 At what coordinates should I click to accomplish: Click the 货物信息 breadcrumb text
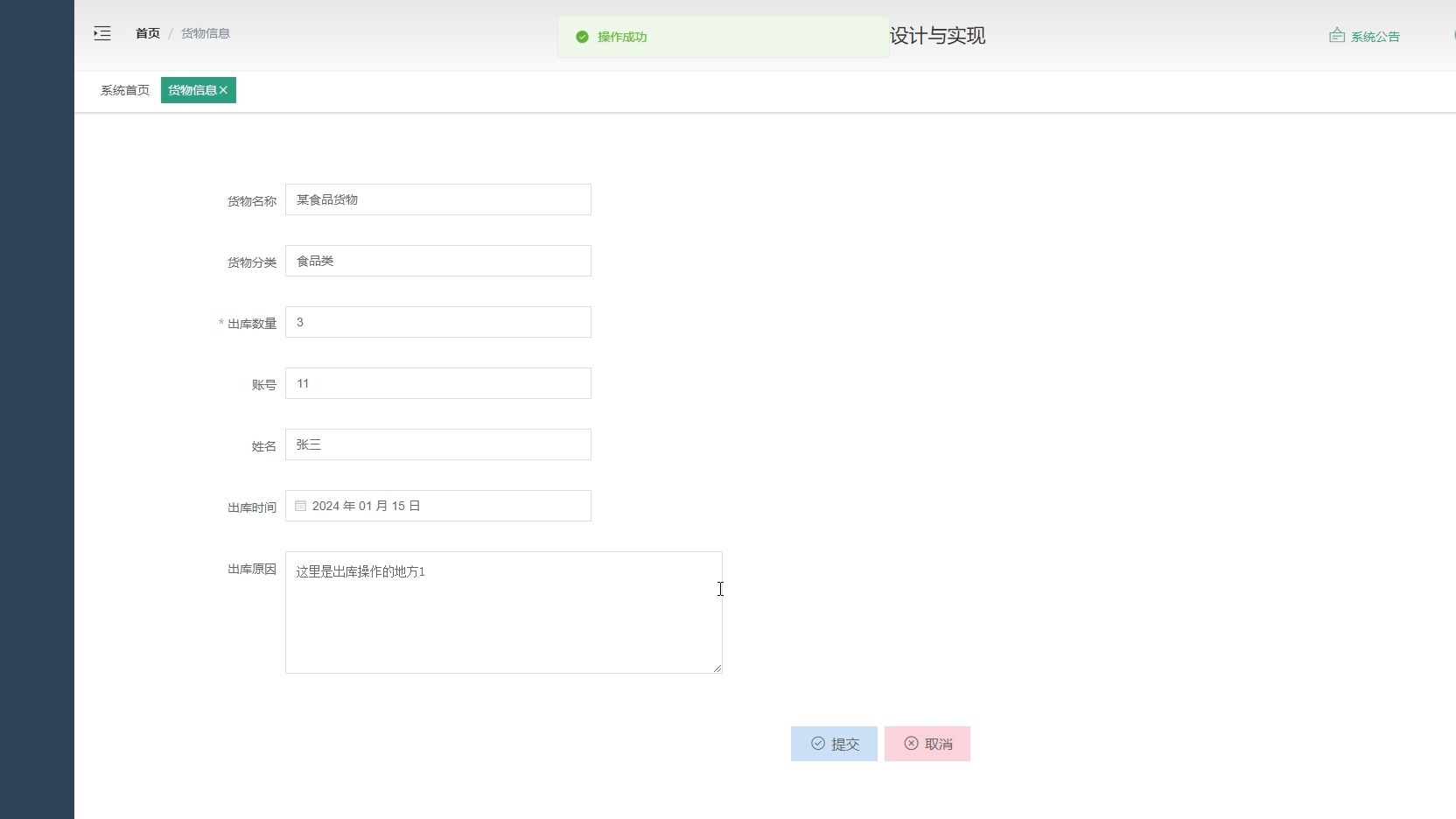(x=206, y=33)
